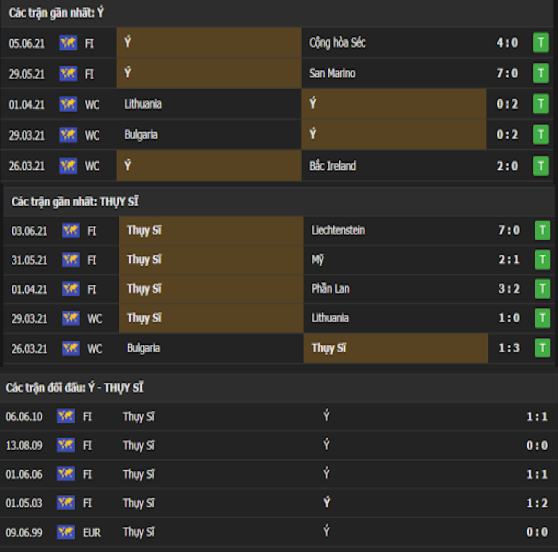Click the 7:0 score for Ý vs San Marino
The image size is (558, 552).
507,73
